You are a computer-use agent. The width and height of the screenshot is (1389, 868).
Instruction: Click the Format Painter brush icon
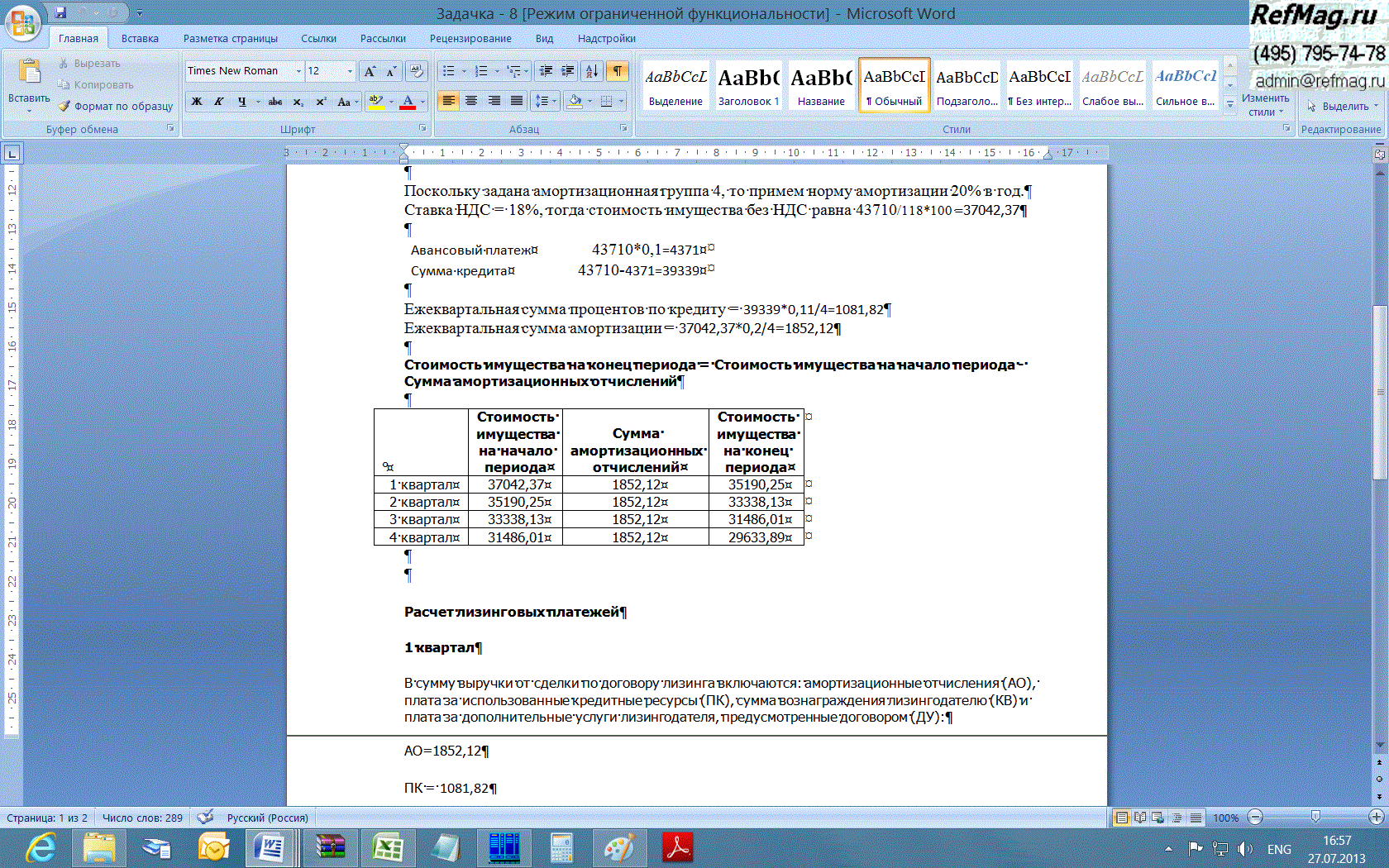pos(64,106)
